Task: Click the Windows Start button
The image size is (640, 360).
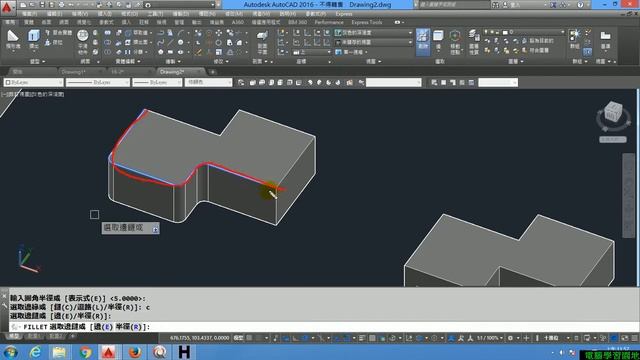Action: coord(11,352)
